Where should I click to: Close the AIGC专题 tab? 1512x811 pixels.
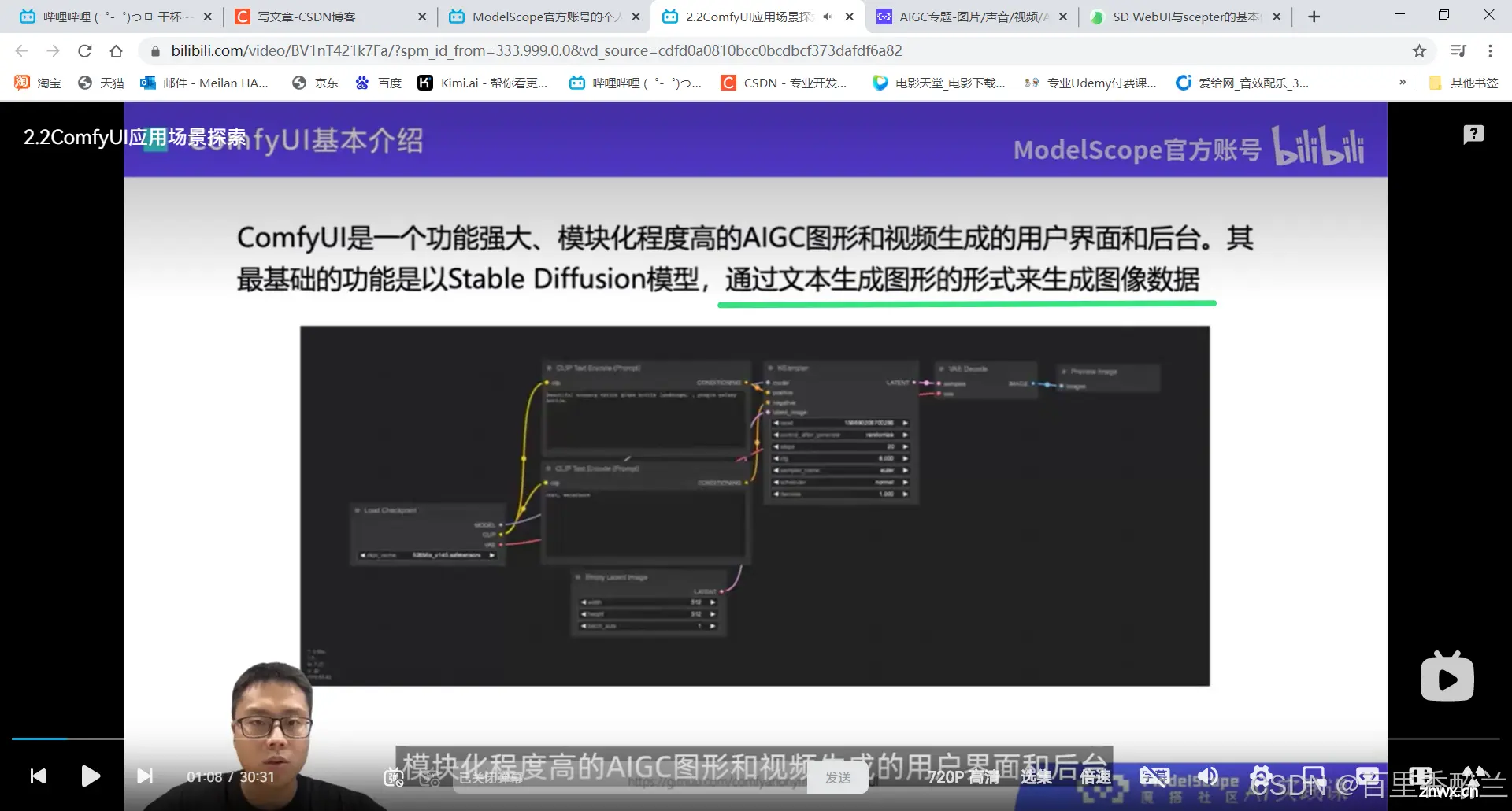1063,17
